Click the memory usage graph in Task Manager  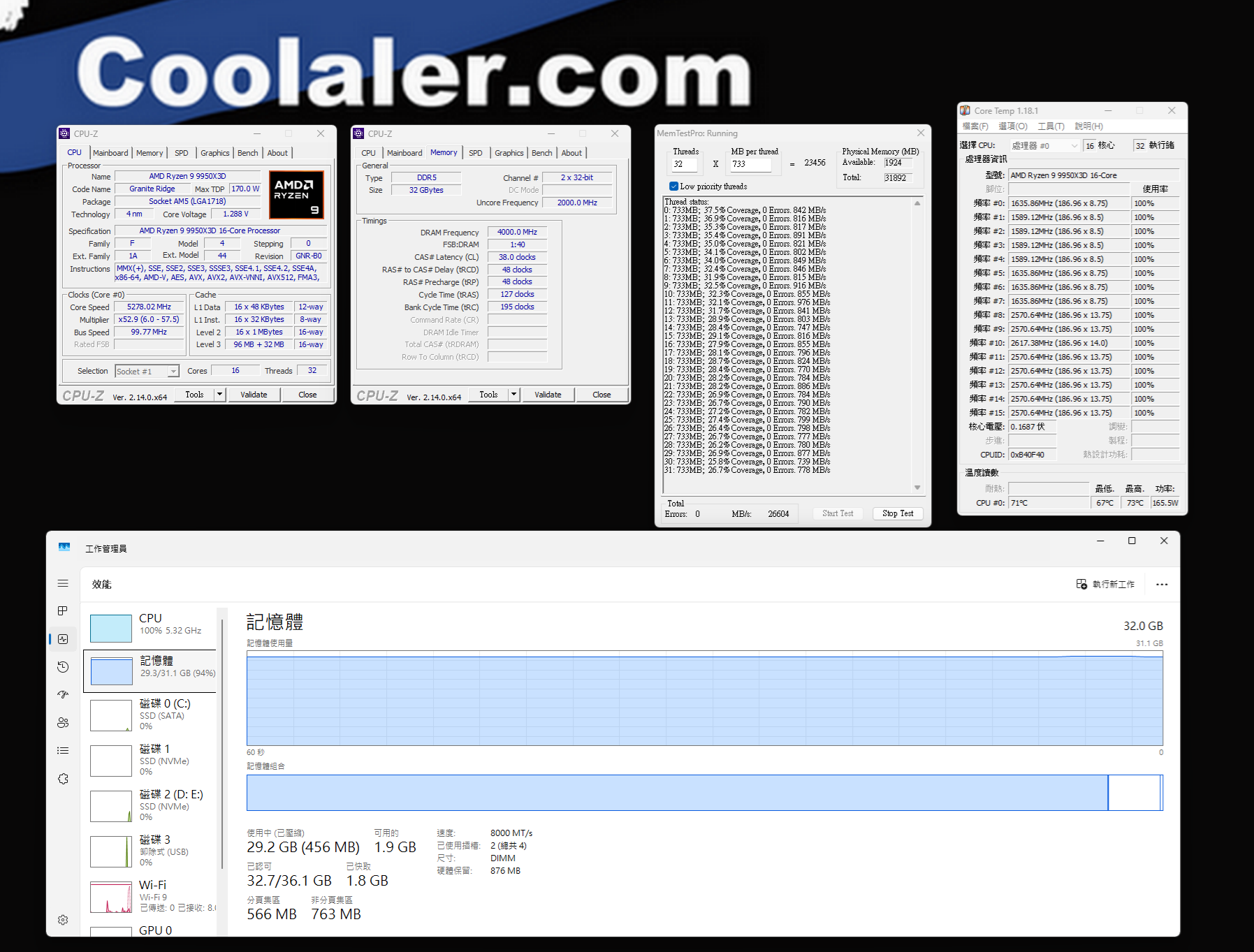(x=704, y=698)
